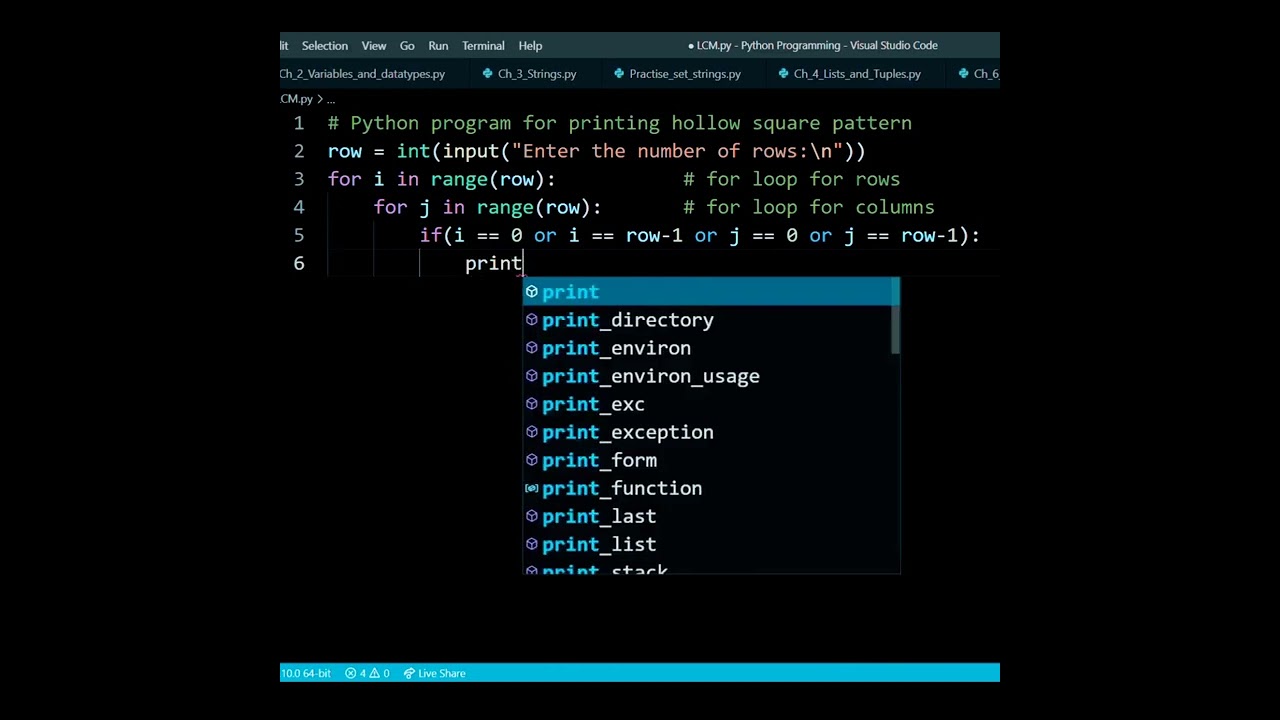
Task: Click the comment '# for loop for columns'
Action: [x=808, y=207]
